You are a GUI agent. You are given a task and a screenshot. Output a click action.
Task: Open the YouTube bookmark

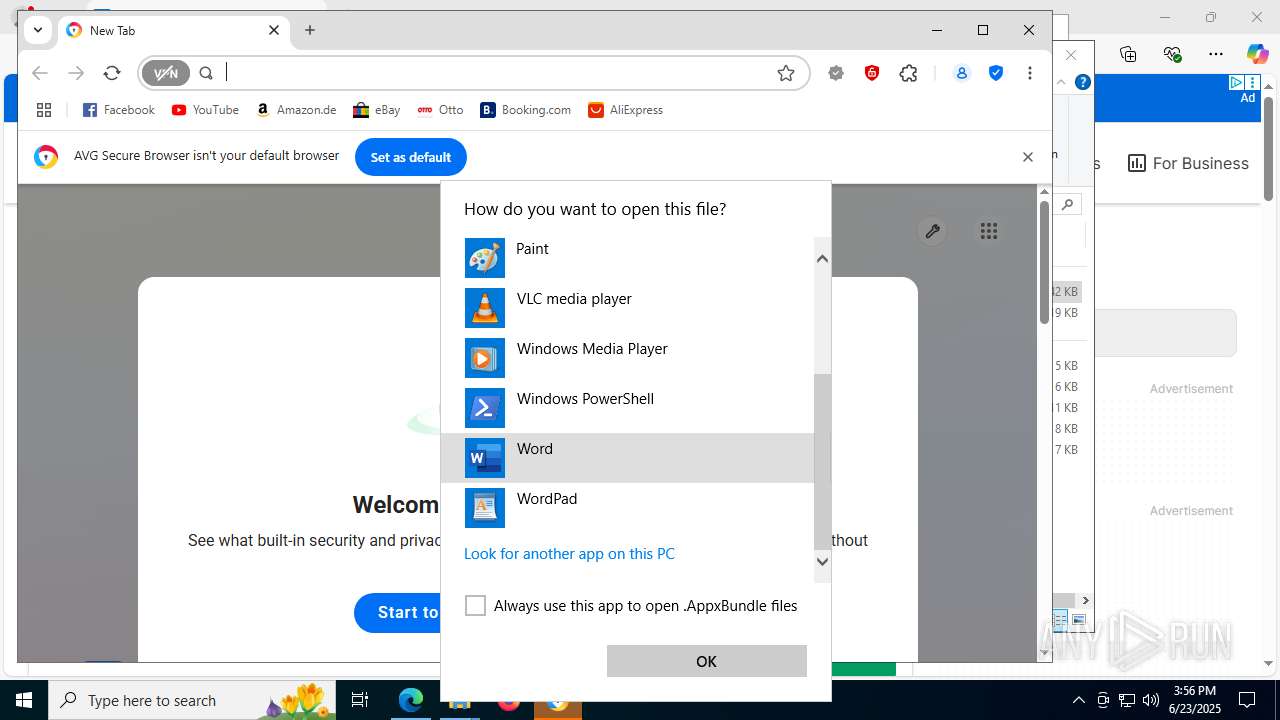click(205, 110)
